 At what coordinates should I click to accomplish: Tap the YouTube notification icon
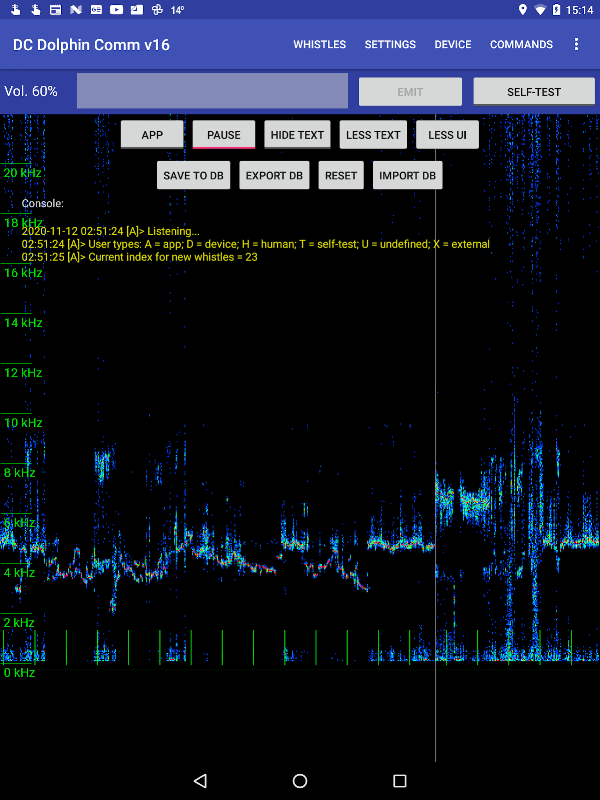pyautogui.click(x=116, y=10)
